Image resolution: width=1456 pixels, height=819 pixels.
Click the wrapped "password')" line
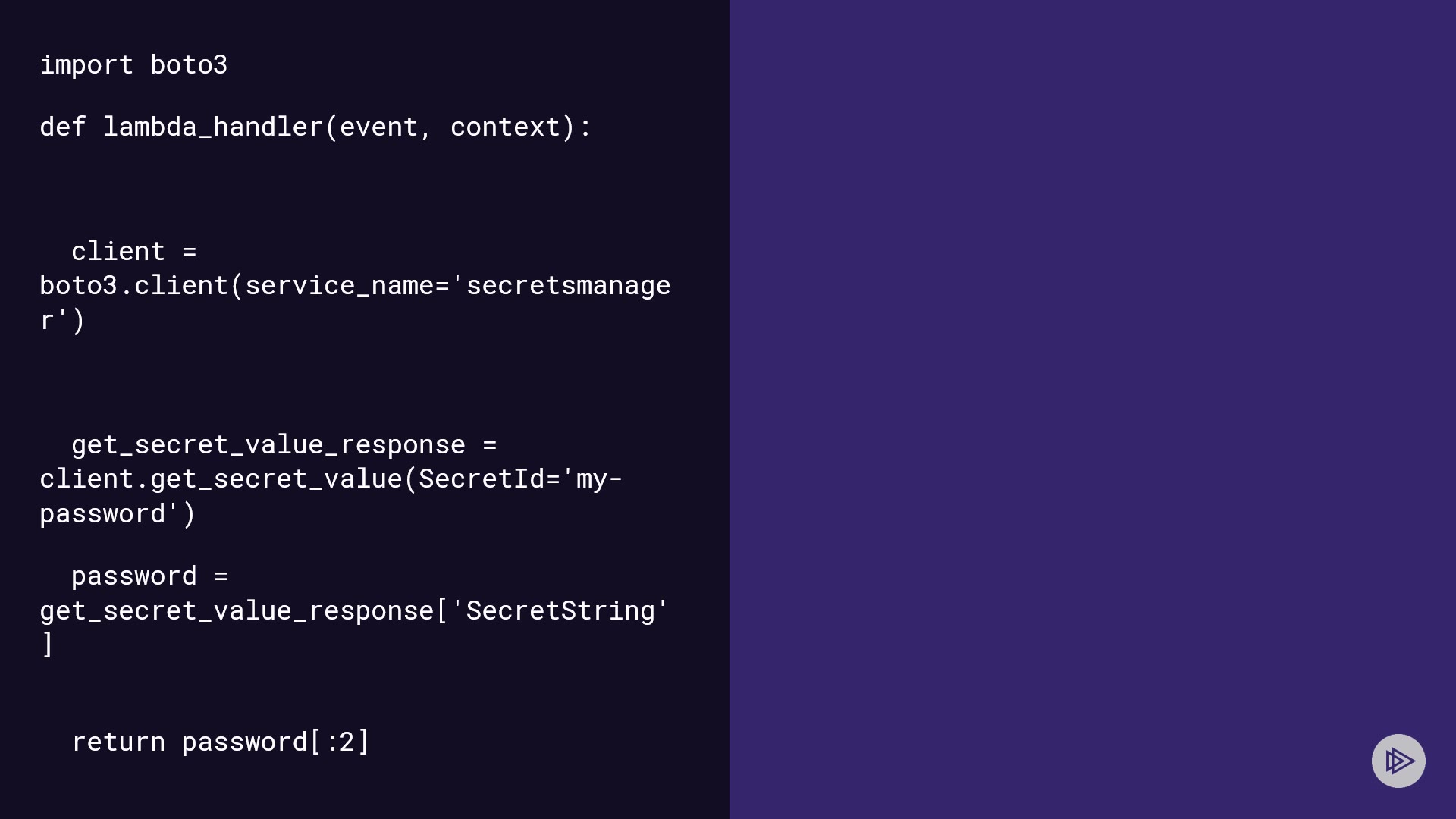click(x=118, y=514)
